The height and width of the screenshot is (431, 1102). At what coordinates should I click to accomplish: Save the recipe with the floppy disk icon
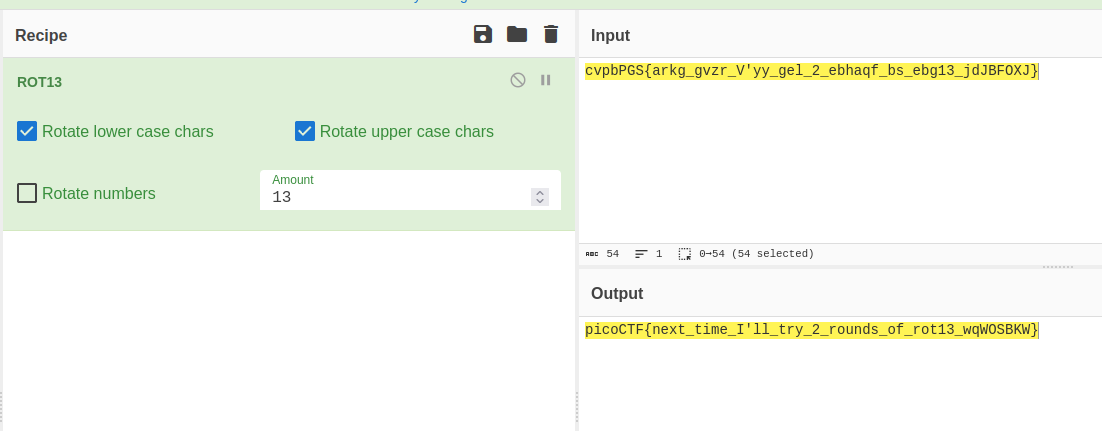click(x=483, y=34)
